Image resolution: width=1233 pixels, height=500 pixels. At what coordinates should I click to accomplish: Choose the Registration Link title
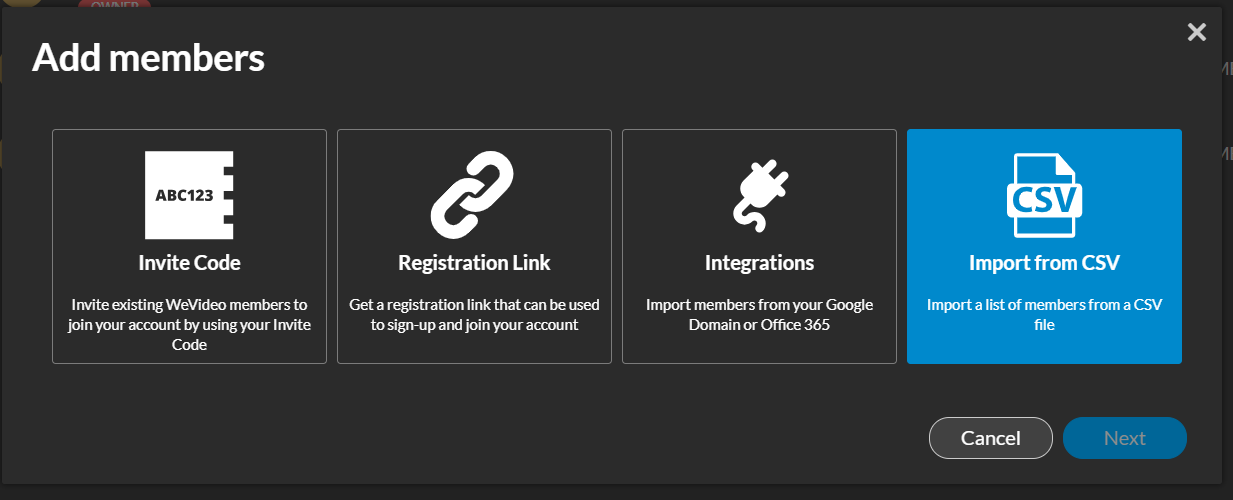pyautogui.click(x=474, y=263)
